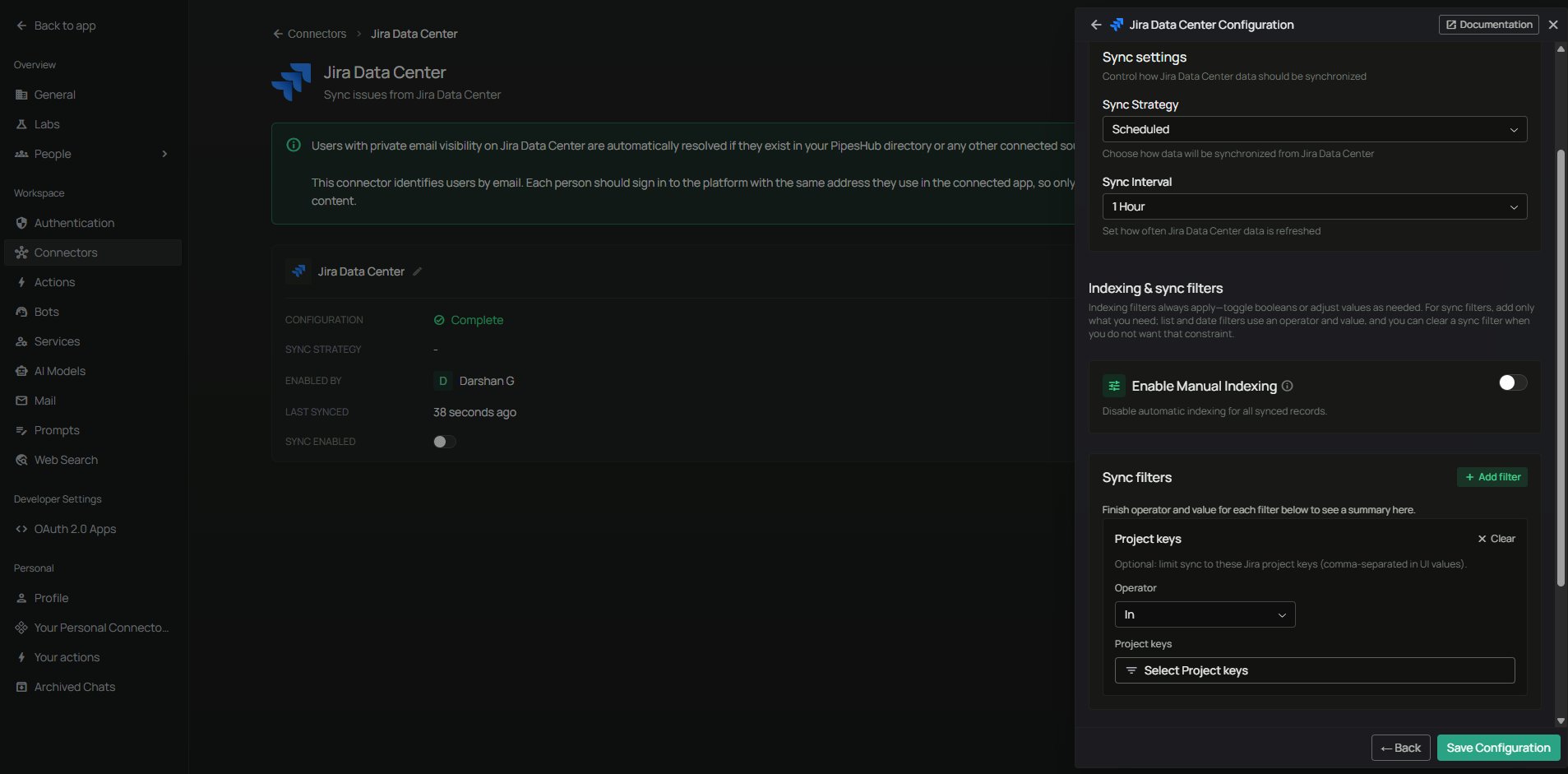The height and width of the screenshot is (774, 1568).
Task: Open the Sync Strategy dropdown
Action: [x=1315, y=129]
